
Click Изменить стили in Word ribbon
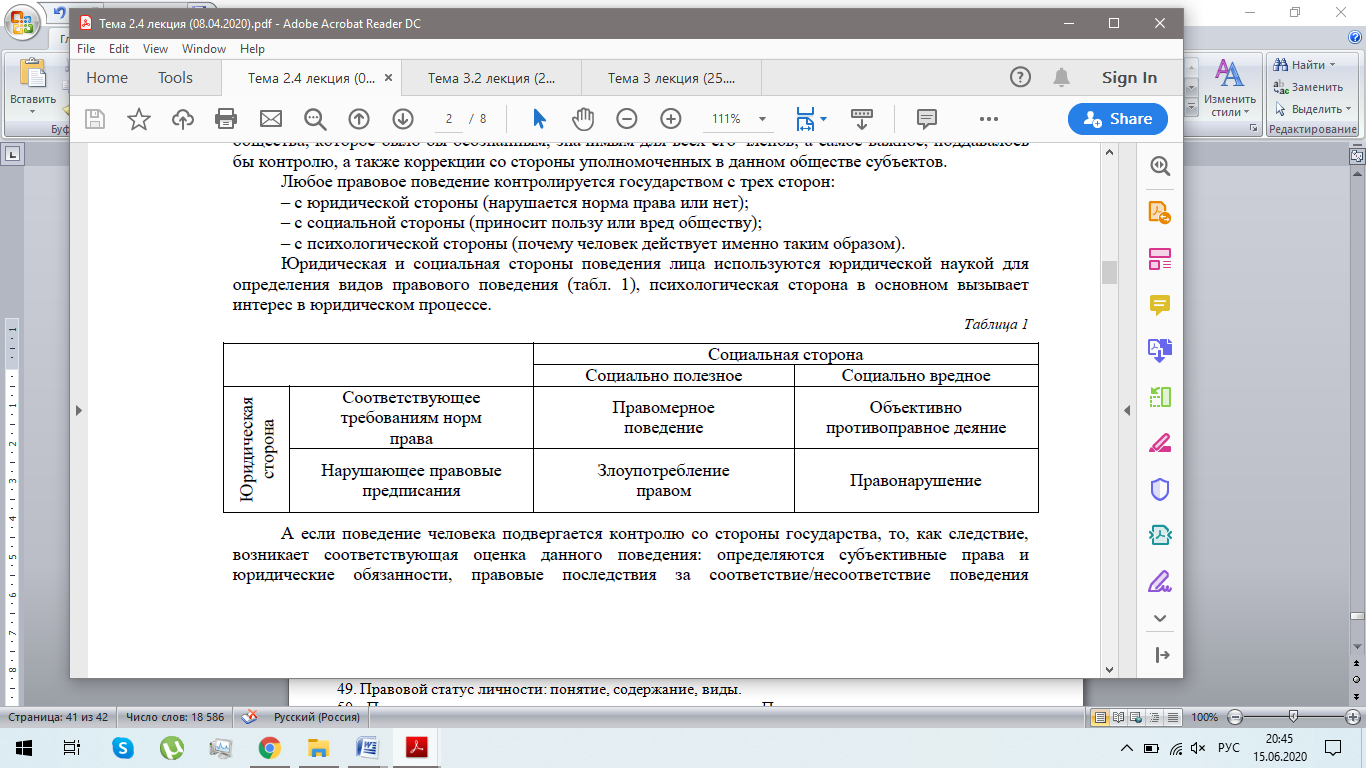tap(1229, 89)
